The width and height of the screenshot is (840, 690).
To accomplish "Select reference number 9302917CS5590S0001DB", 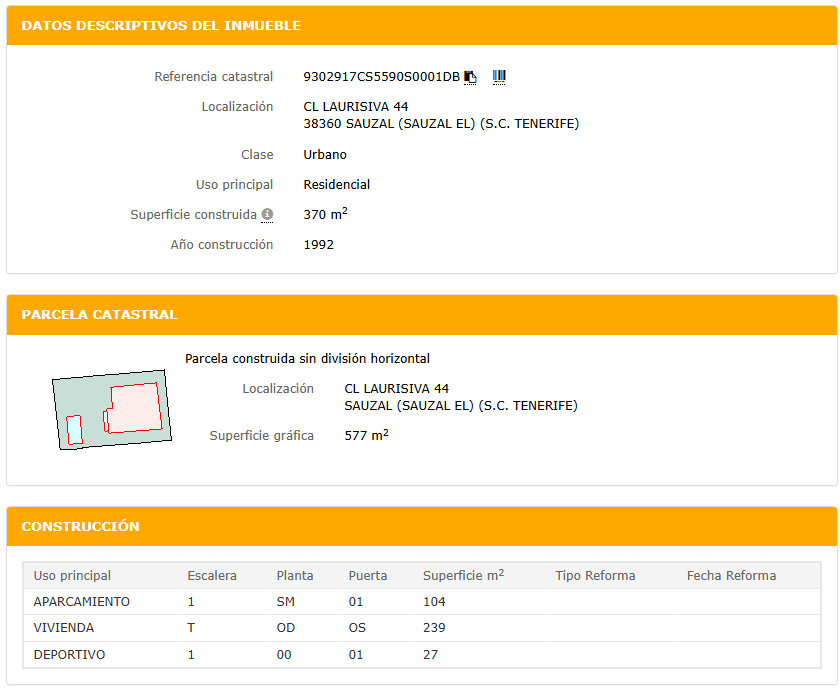I will pos(381,77).
